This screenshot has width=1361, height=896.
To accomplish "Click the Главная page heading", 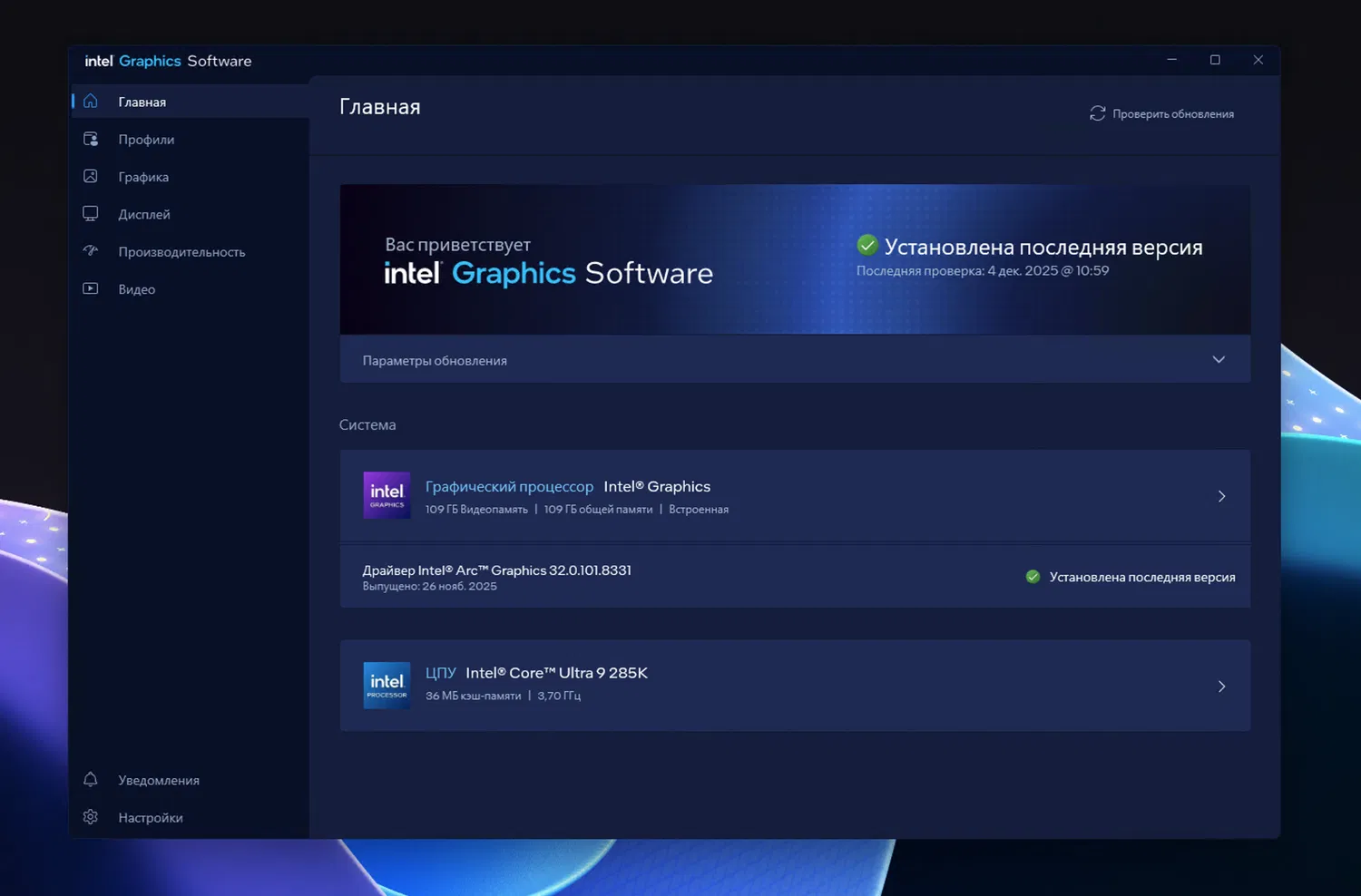I will click(x=380, y=107).
